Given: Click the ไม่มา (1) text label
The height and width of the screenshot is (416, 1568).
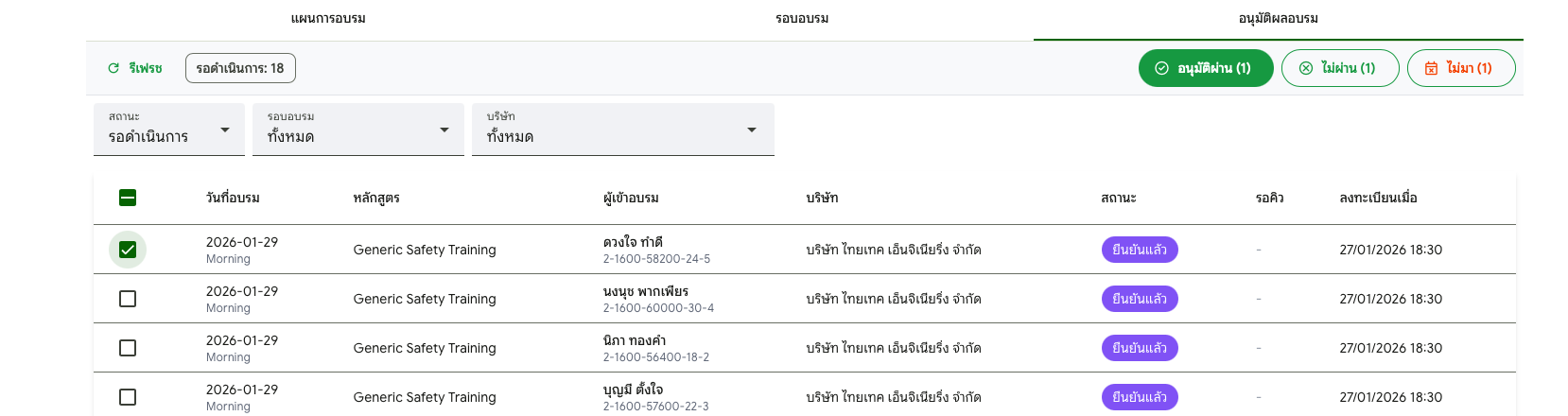Looking at the screenshot, I should pos(1470,68).
